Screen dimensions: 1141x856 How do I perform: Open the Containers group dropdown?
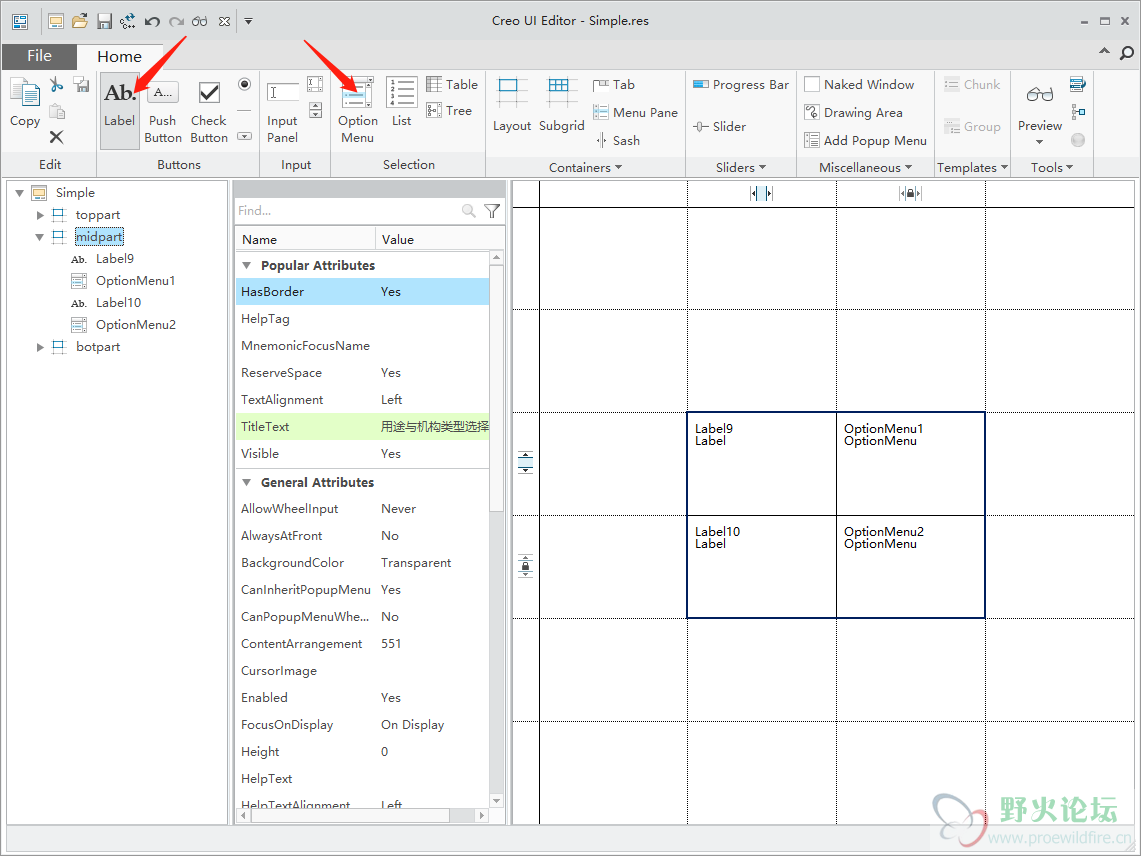(x=586, y=167)
